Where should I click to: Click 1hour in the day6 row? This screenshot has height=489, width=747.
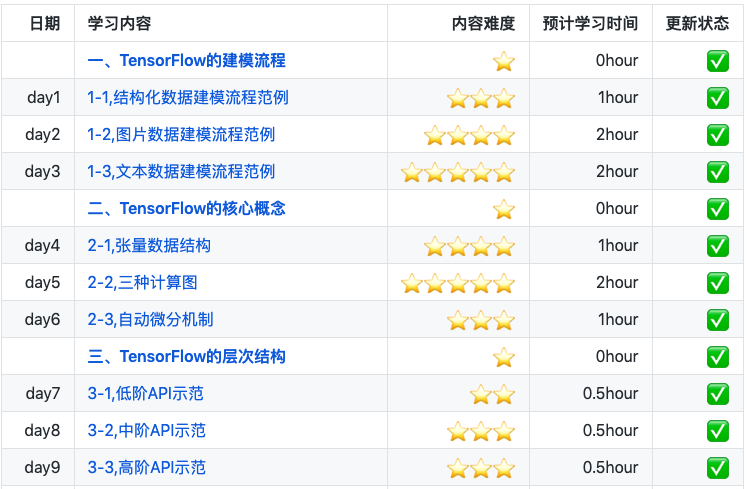coord(618,319)
